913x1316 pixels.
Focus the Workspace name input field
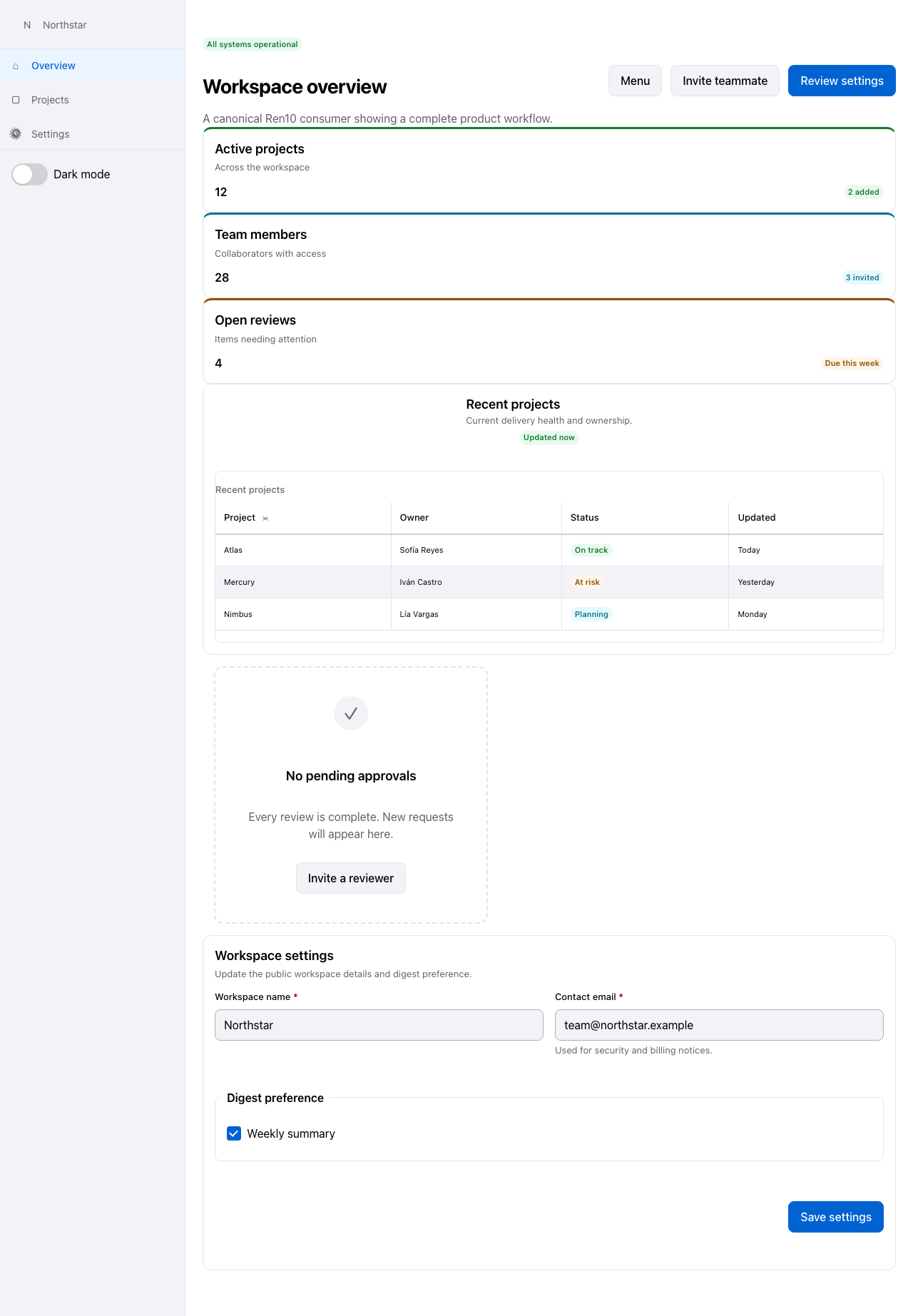(379, 1025)
